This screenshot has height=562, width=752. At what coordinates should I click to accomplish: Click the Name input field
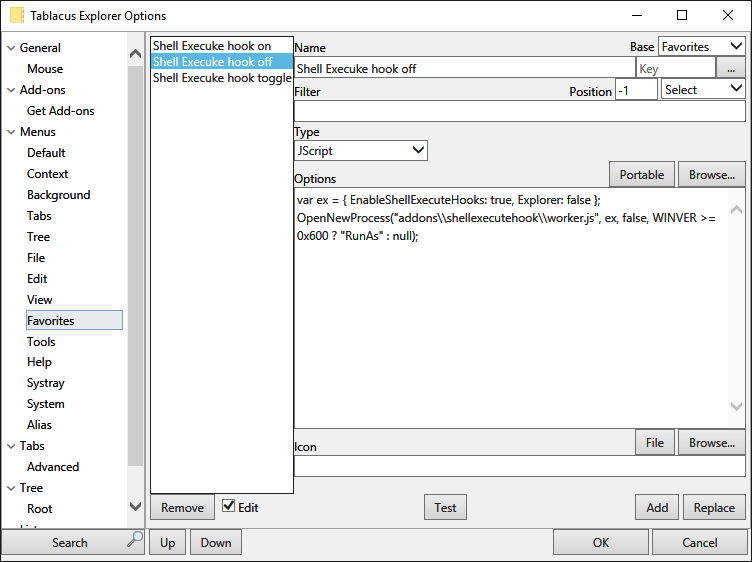(x=464, y=68)
